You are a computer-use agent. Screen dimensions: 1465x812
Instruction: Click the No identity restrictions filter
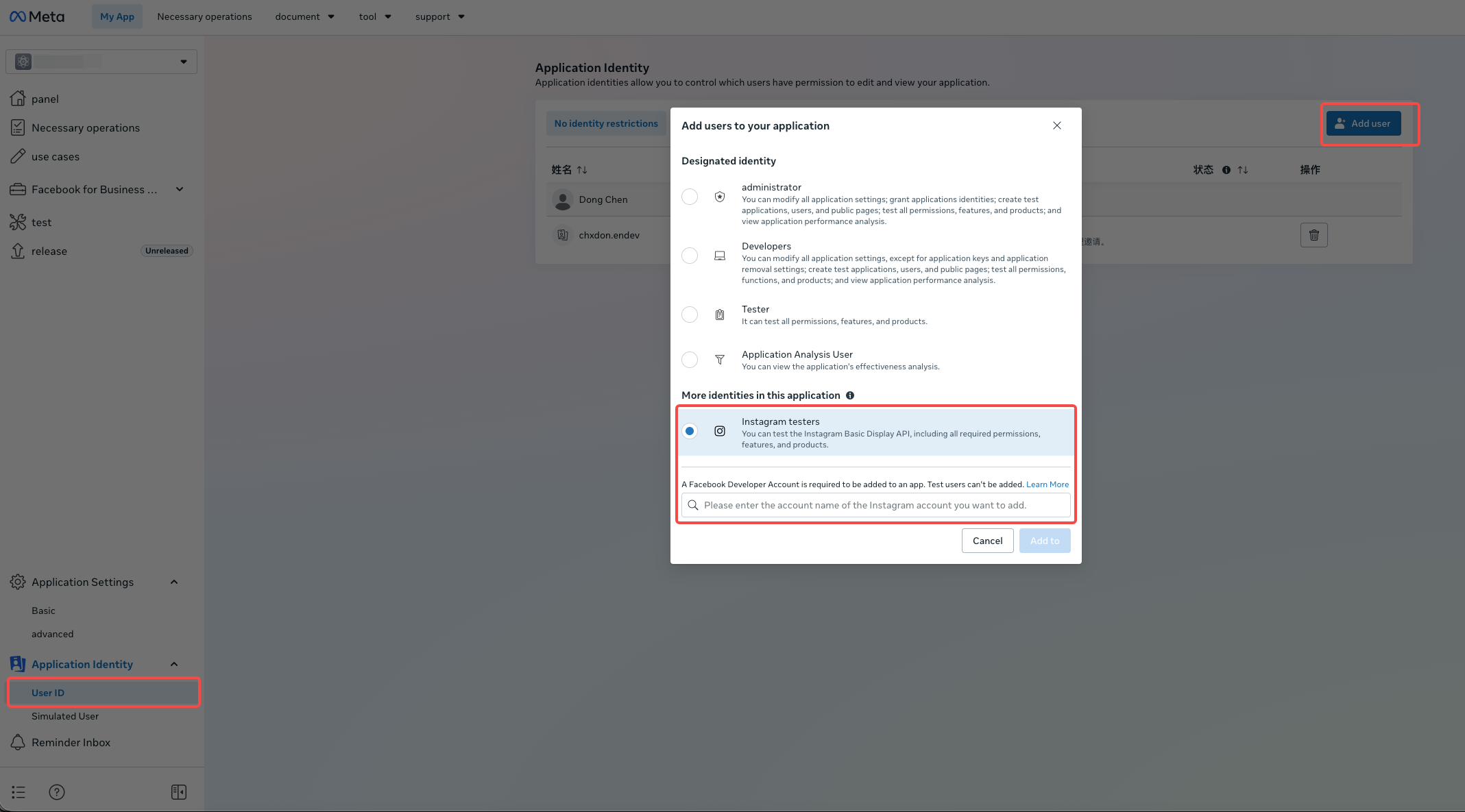606,123
